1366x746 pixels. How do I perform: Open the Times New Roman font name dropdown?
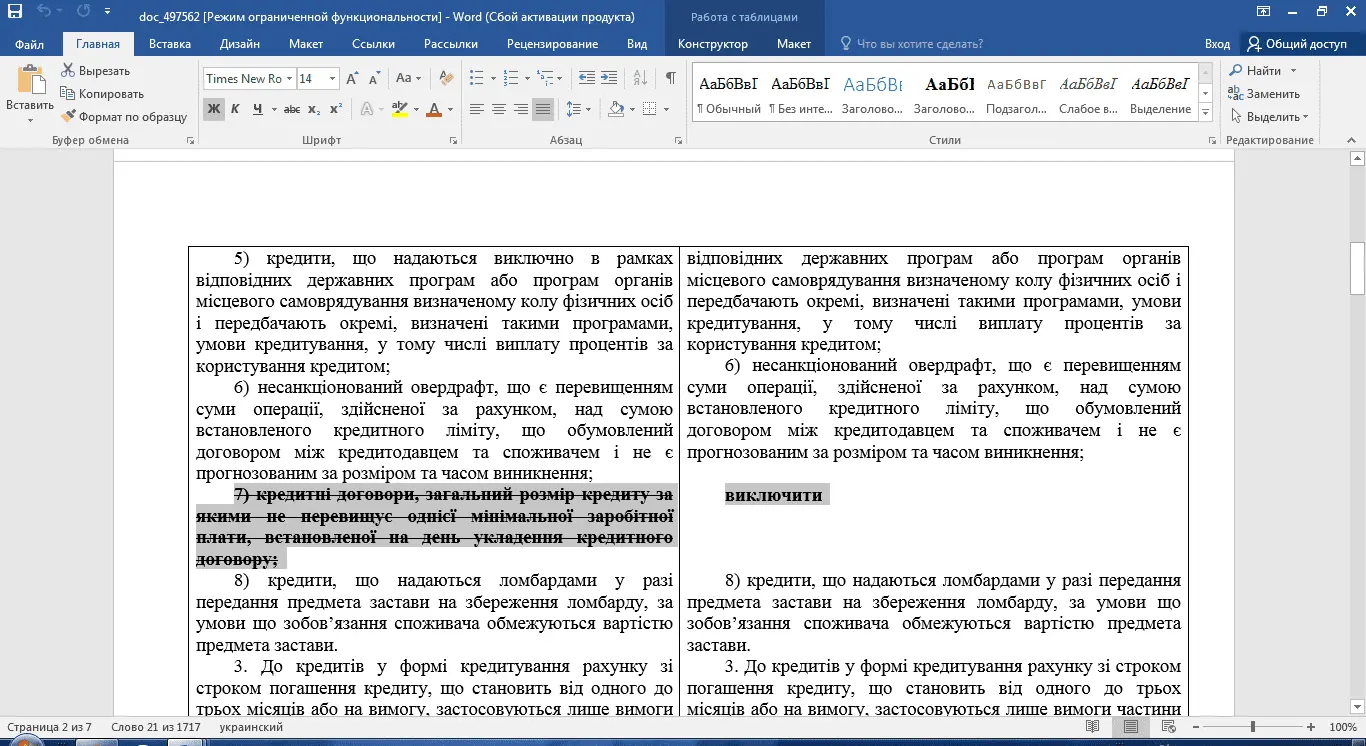[289, 79]
